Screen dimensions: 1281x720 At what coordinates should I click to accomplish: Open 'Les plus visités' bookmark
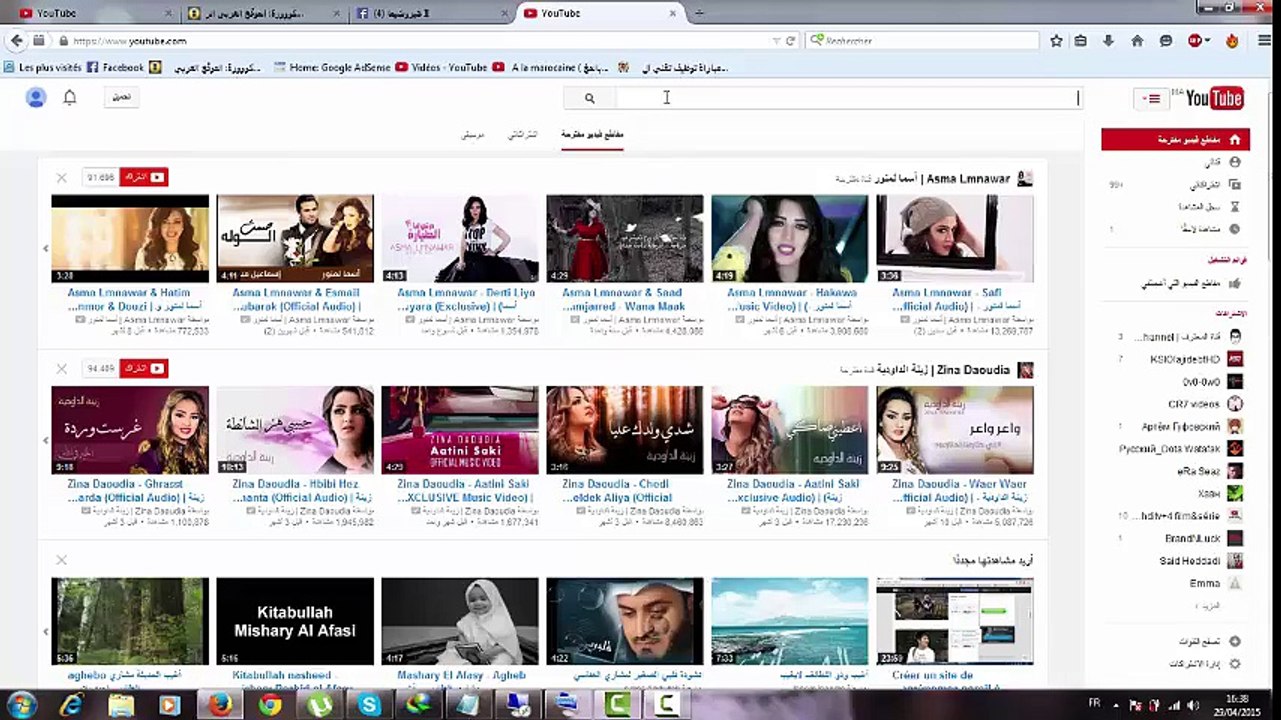click(42, 68)
